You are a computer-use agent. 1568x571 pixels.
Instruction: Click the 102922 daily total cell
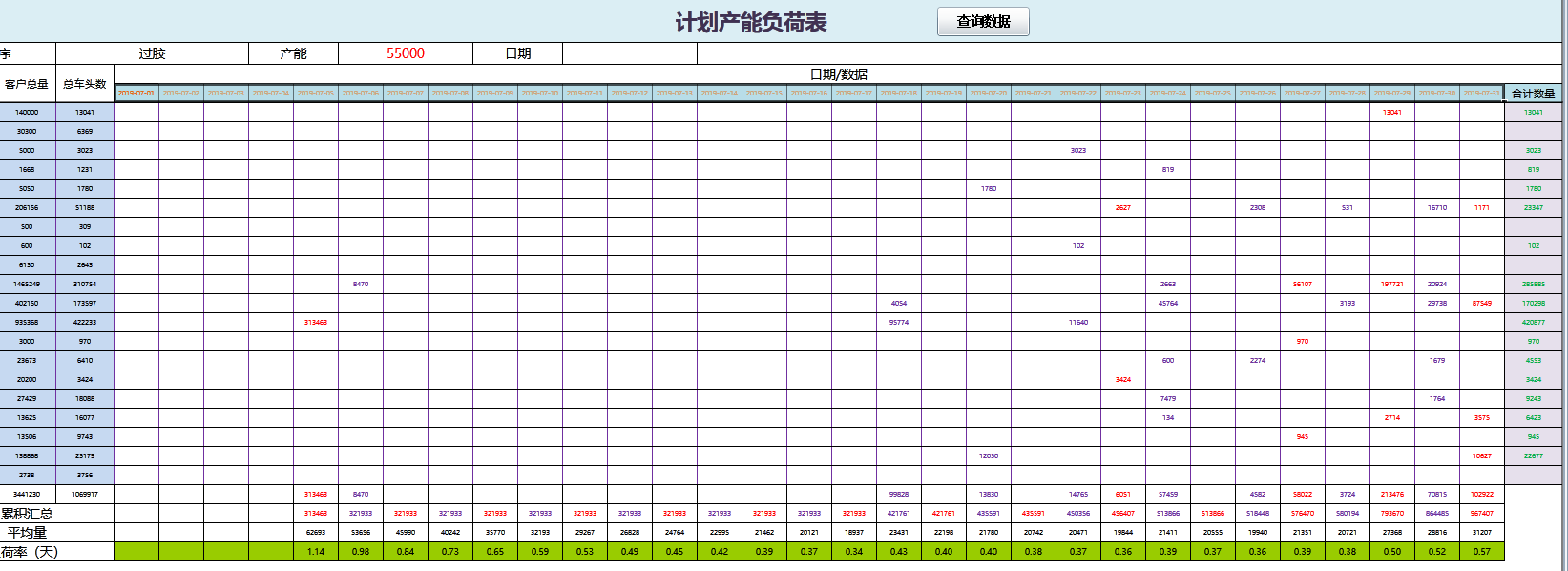1482,495
